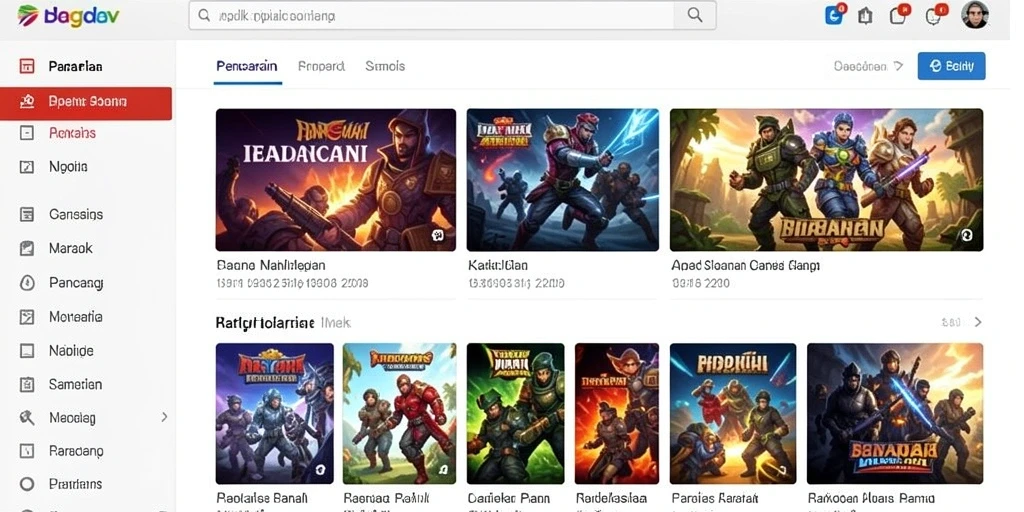
Task: Click badge icon on IEADAICANI game thumbnail
Action: [x=438, y=235]
